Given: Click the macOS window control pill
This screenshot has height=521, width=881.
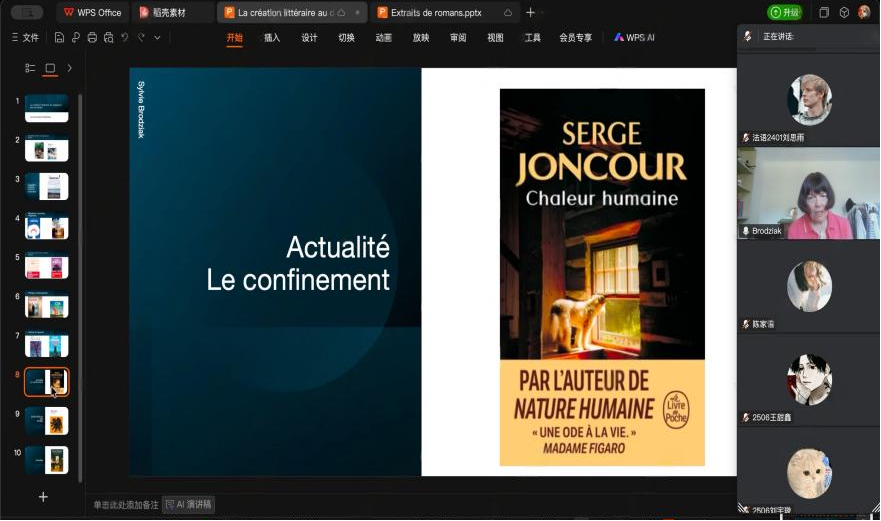Looking at the screenshot, I should pyautogui.click(x=26, y=12).
